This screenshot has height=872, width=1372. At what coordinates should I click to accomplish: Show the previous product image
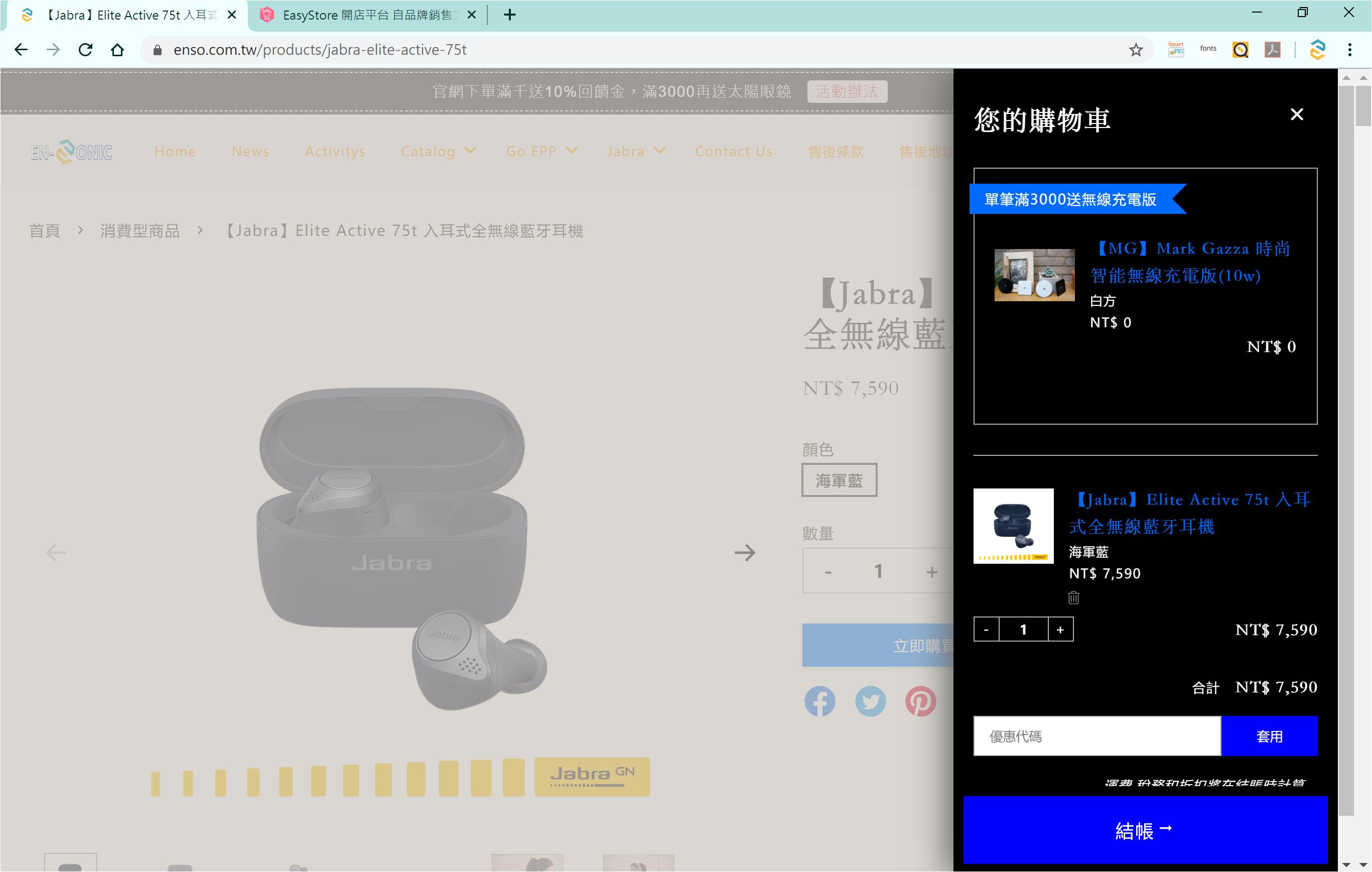click(56, 553)
